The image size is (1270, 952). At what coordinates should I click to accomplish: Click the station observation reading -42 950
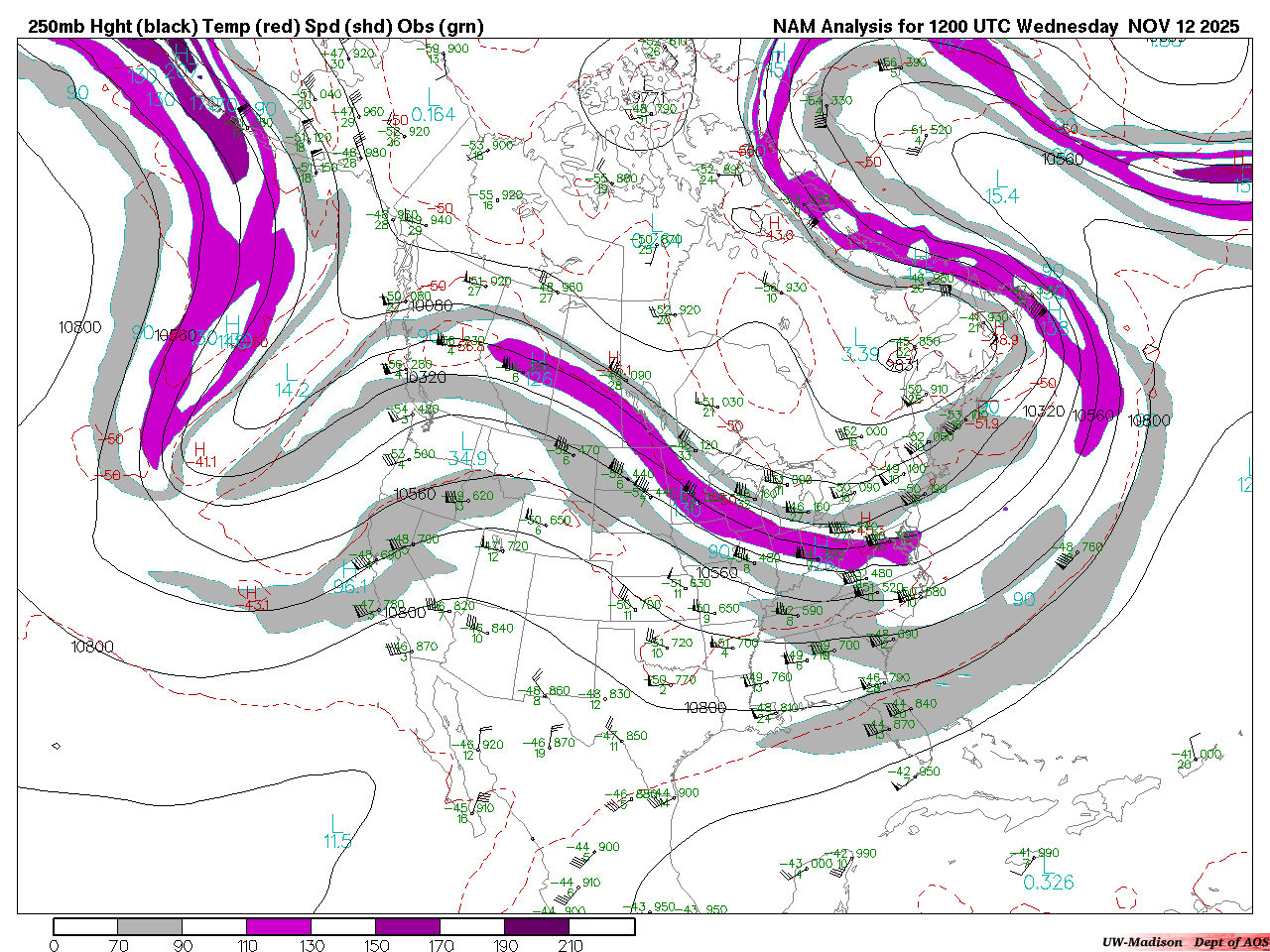coord(911,772)
